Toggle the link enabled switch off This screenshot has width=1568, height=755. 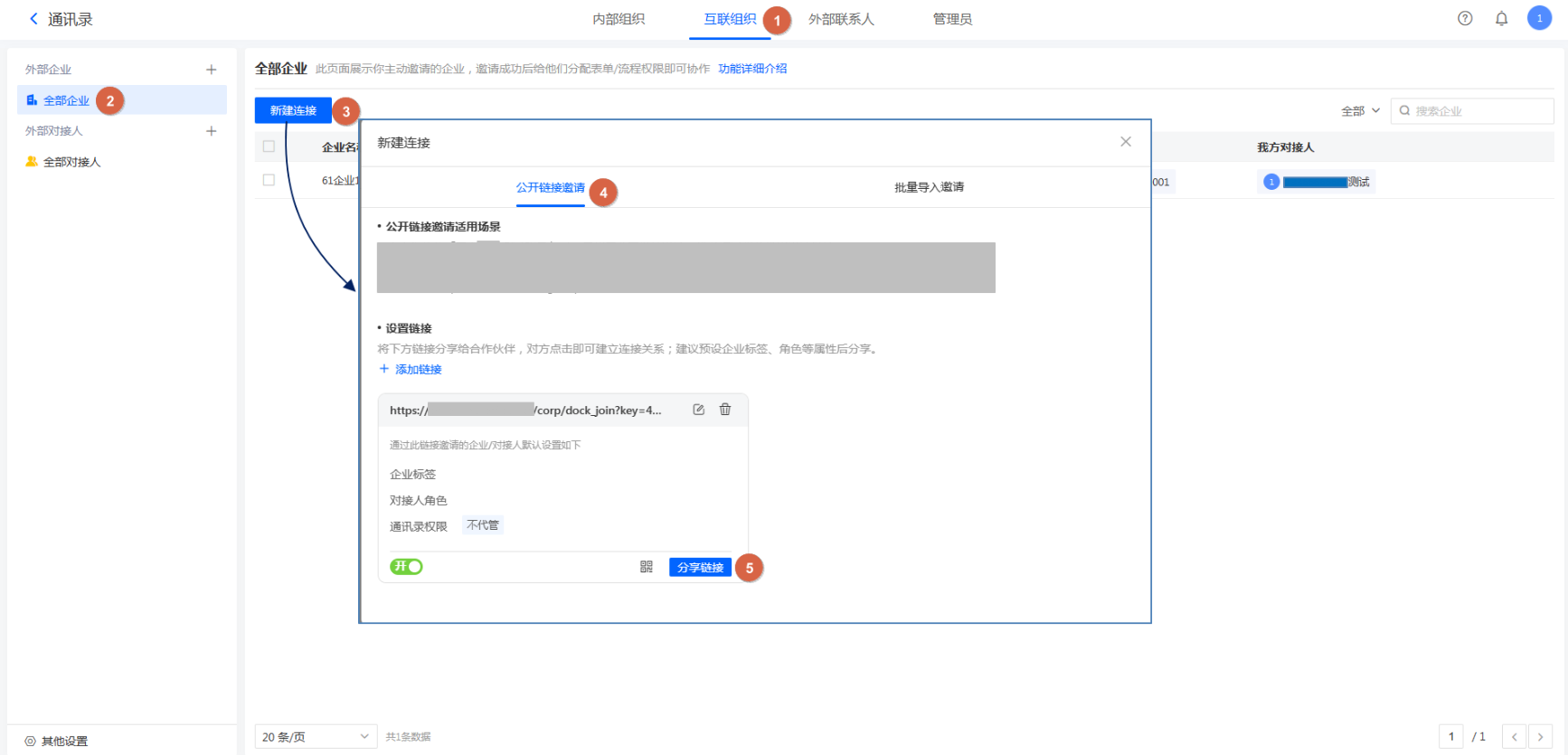pyautogui.click(x=406, y=567)
